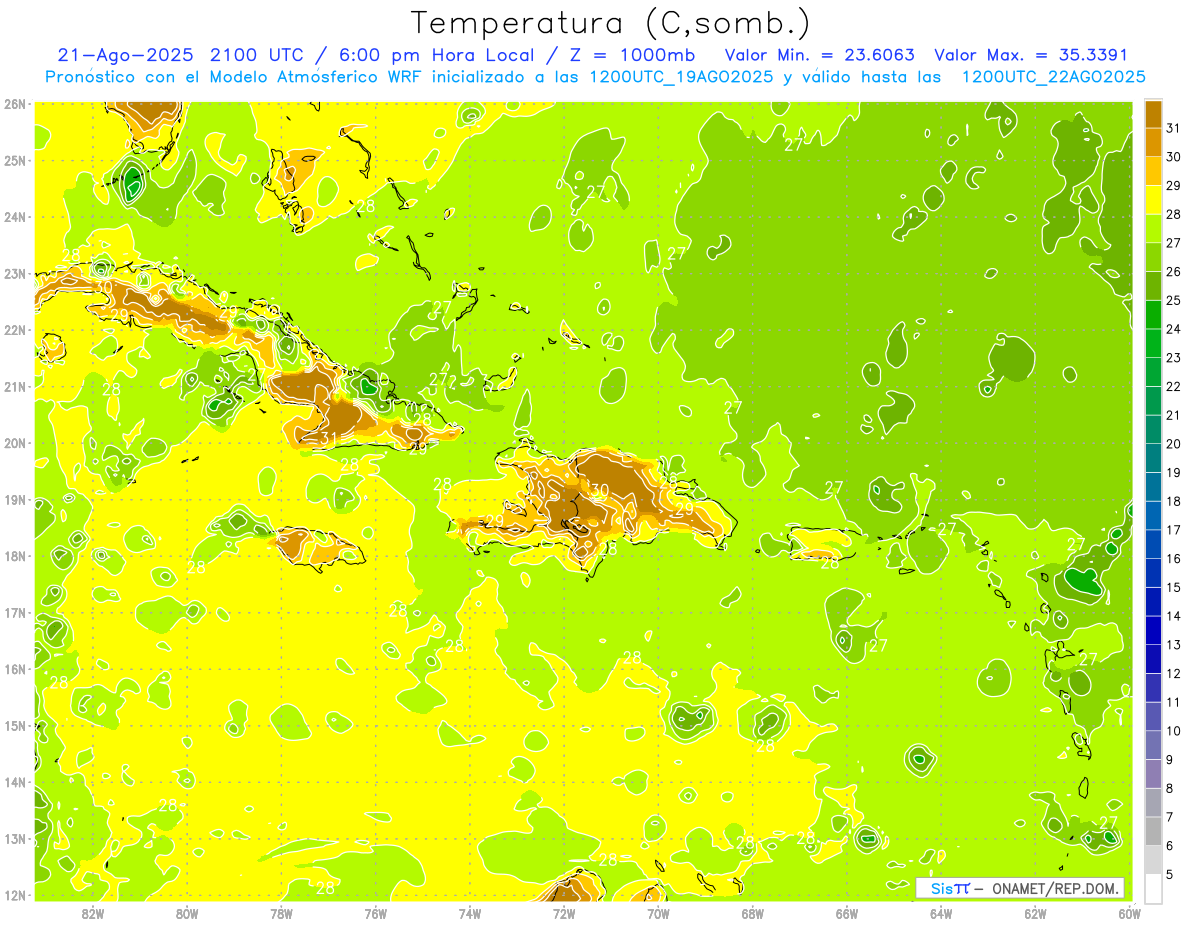Select the teal legend swatch between 19 and 20

coord(1153,458)
